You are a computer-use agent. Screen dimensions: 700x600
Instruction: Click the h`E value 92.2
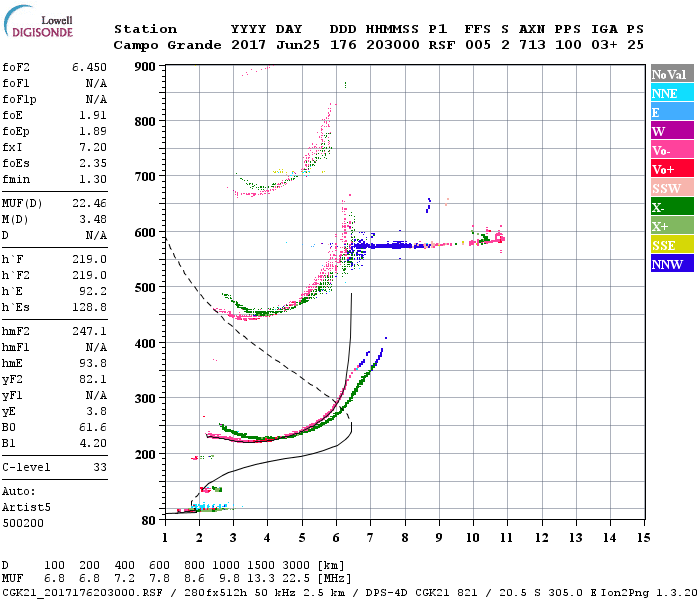(93, 292)
